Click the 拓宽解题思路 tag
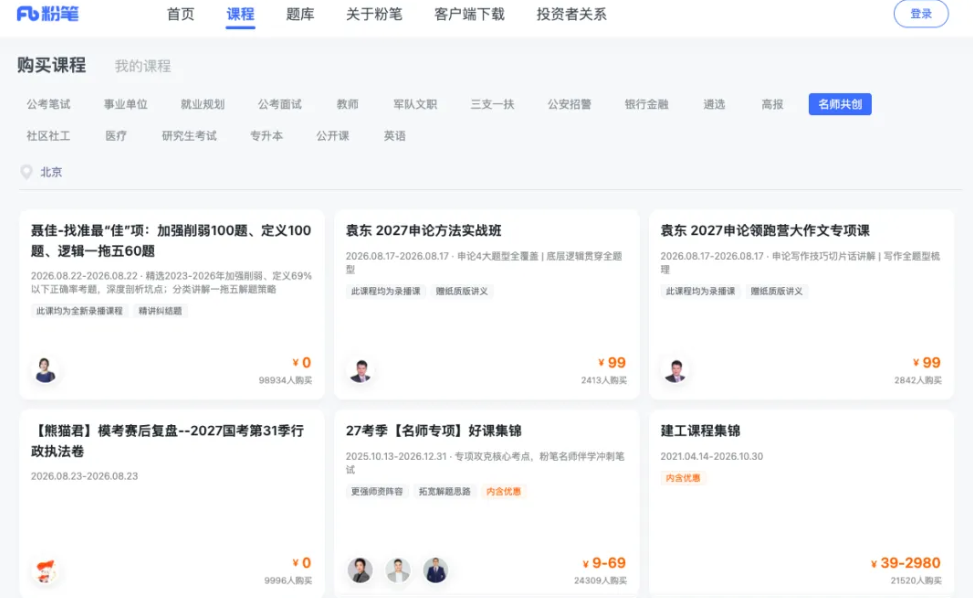 click(444, 491)
